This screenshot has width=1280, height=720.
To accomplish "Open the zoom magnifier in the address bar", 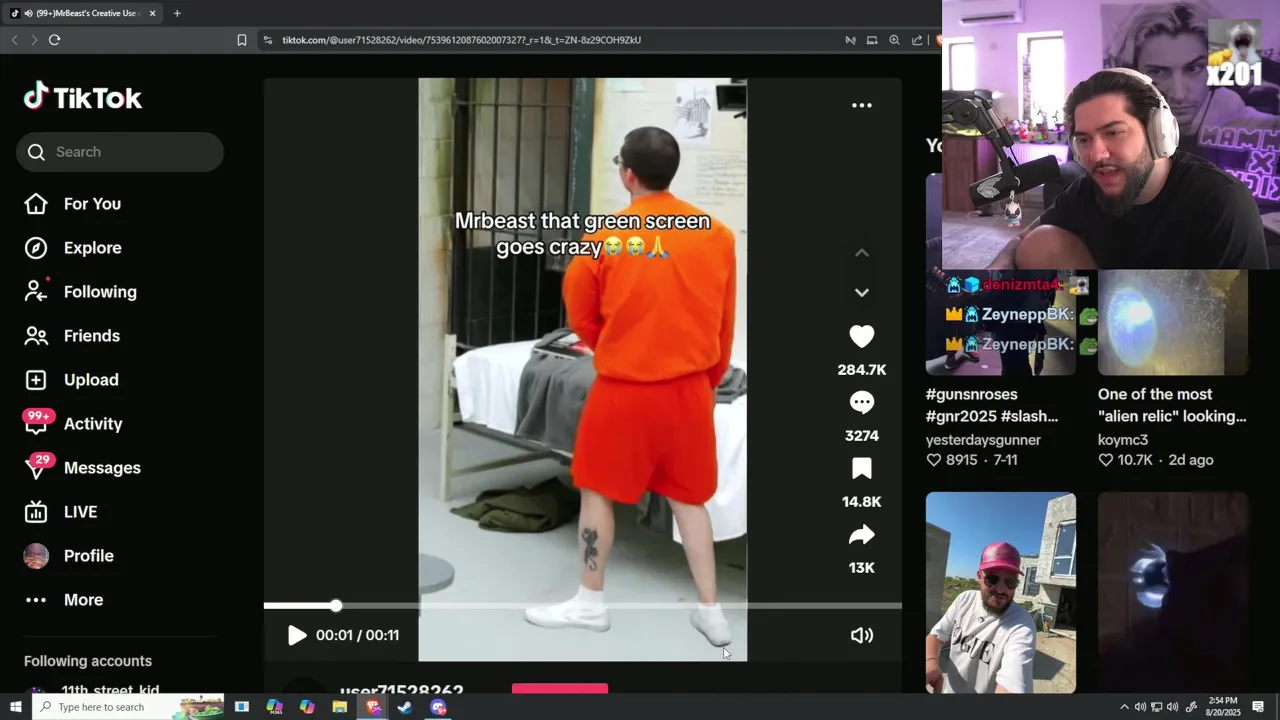I will (x=894, y=40).
